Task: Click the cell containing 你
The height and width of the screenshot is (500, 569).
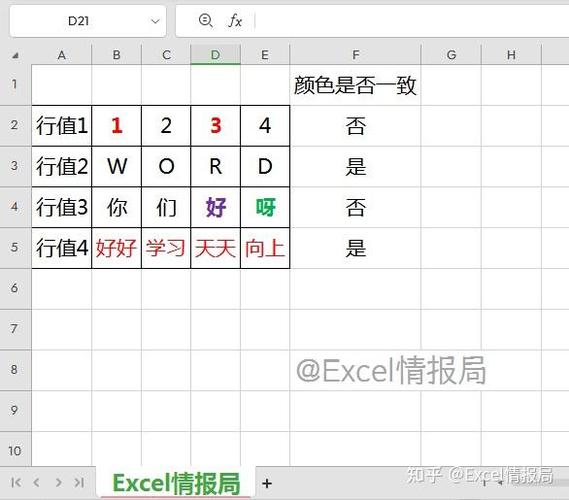Action: pos(116,207)
